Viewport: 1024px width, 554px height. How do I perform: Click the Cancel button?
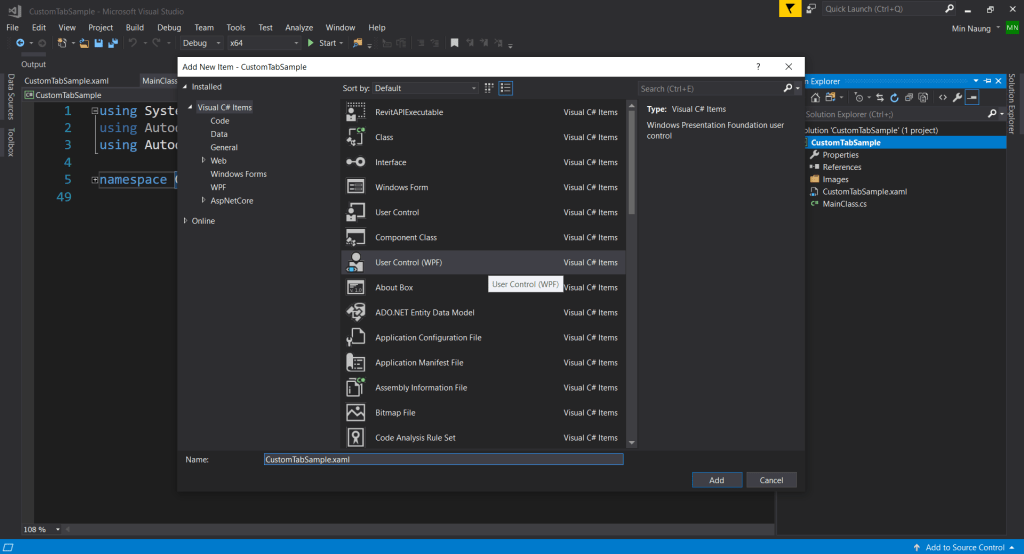click(771, 480)
